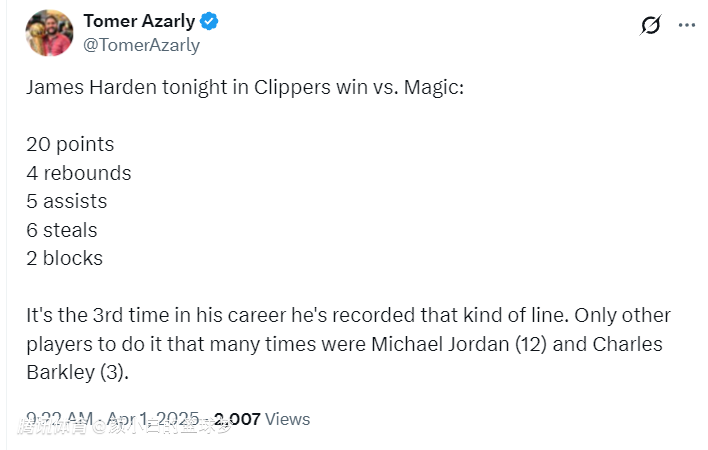Click the Apr 1, 2025 date
This screenshot has height=450, width=708.
click(155, 419)
